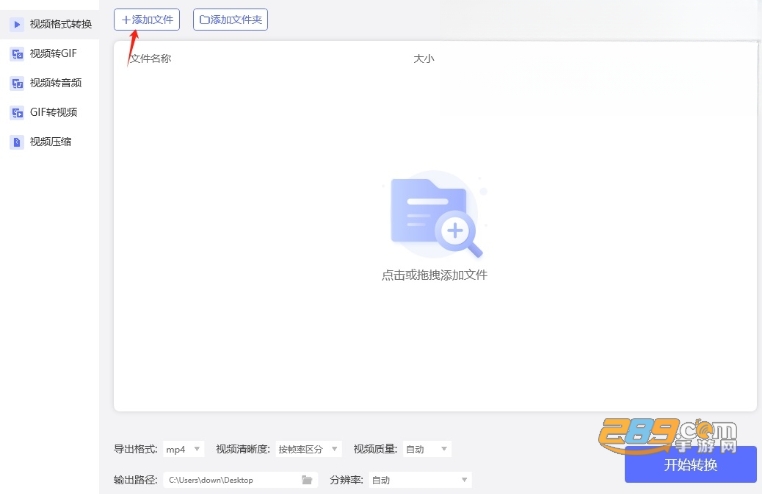
Task: Click the 分辨率 label
Action: (346, 480)
